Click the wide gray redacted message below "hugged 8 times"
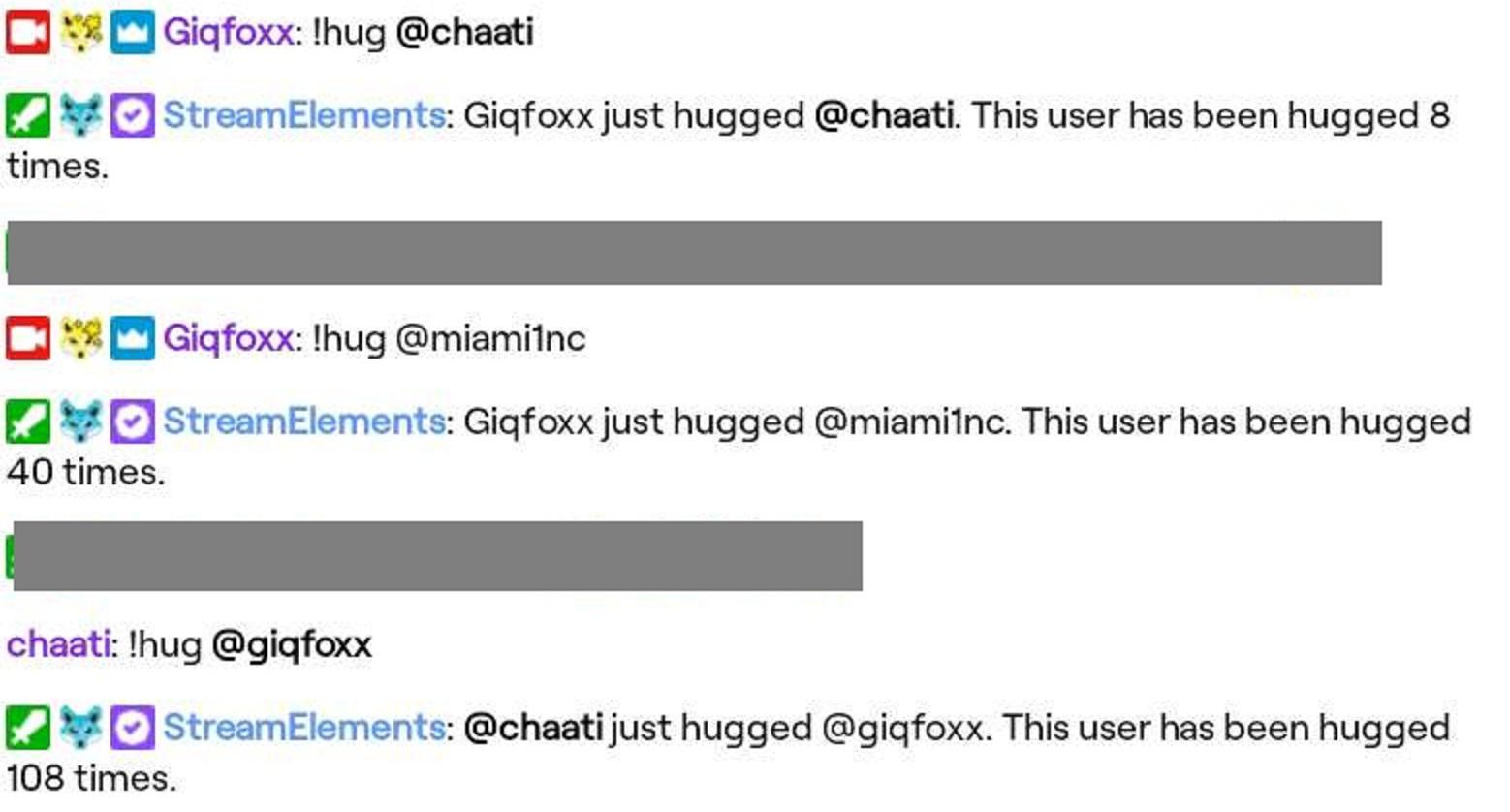 tap(694, 253)
